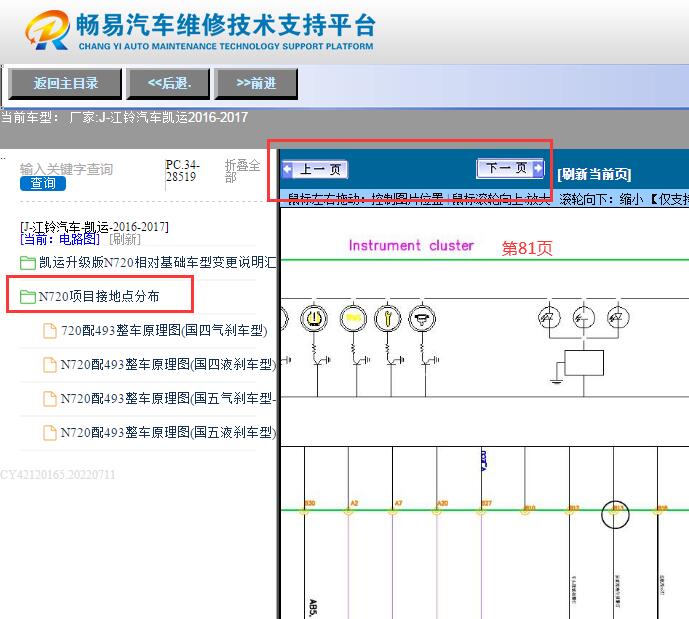Click the AB5 wire label in diagram
This screenshot has height=619, width=689.
tap(312, 608)
